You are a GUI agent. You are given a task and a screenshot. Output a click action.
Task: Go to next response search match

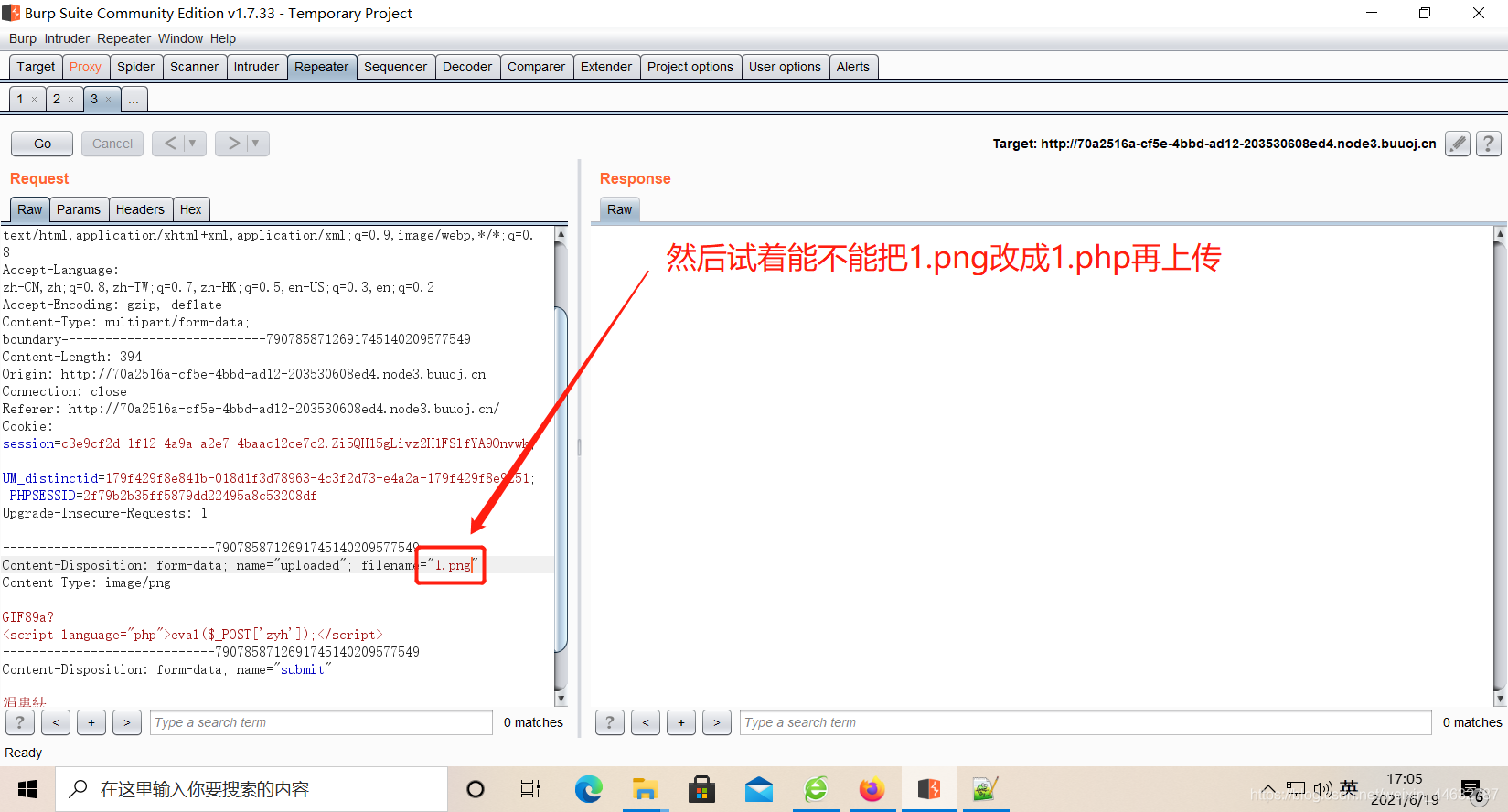pos(717,722)
